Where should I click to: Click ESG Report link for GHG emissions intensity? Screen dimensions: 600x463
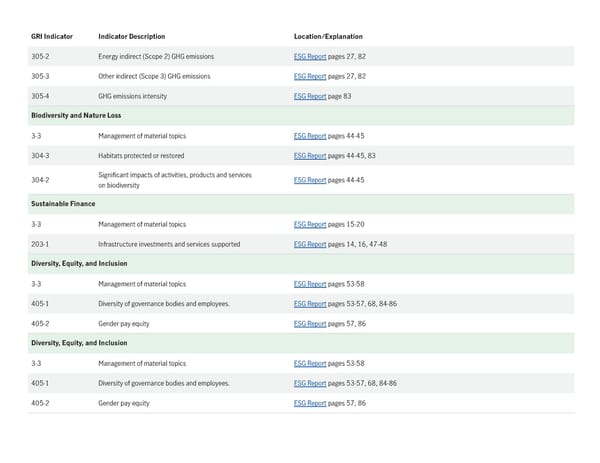(310, 96)
